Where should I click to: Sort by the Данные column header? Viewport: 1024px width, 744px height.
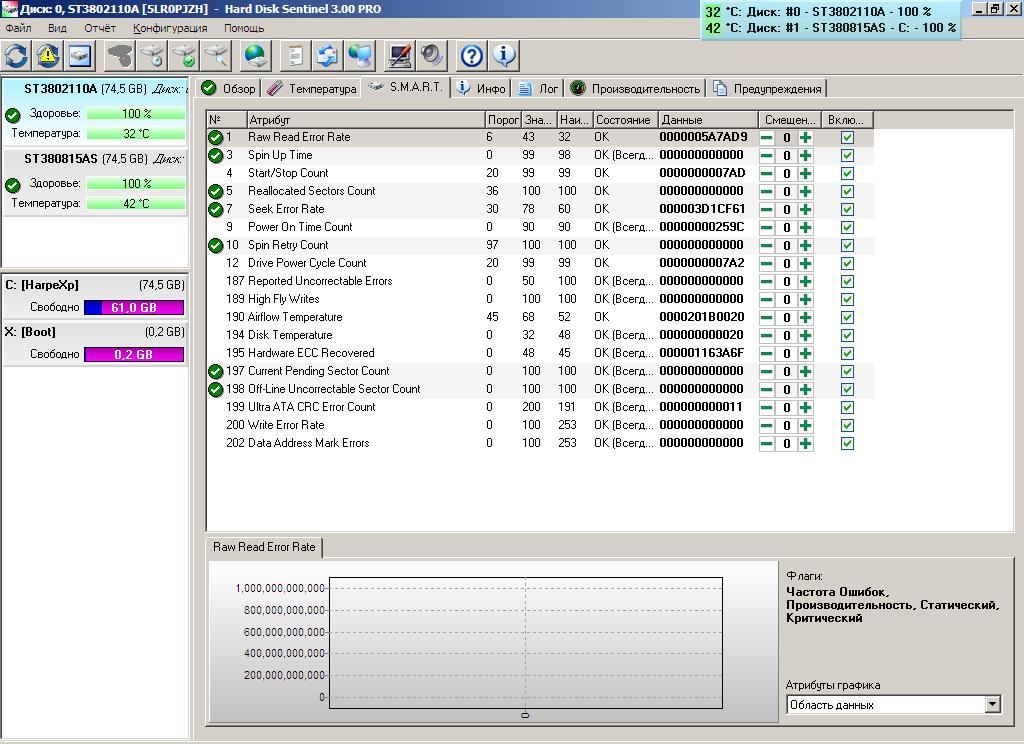[x=709, y=120]
